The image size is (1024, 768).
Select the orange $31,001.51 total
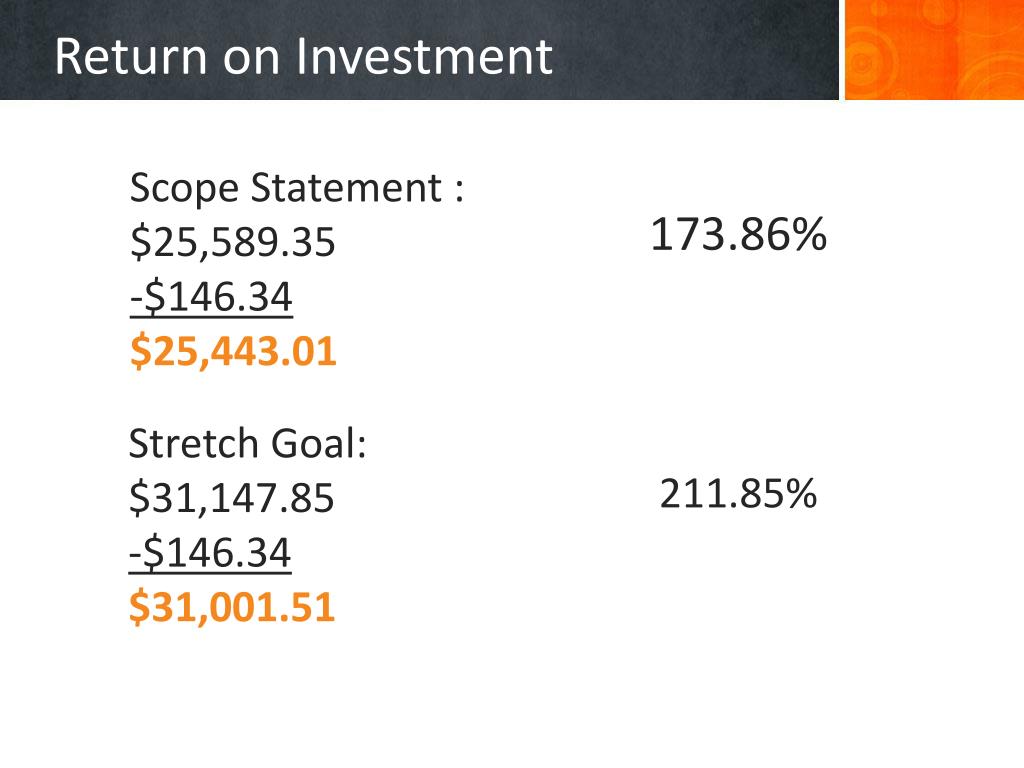point(232,607)
